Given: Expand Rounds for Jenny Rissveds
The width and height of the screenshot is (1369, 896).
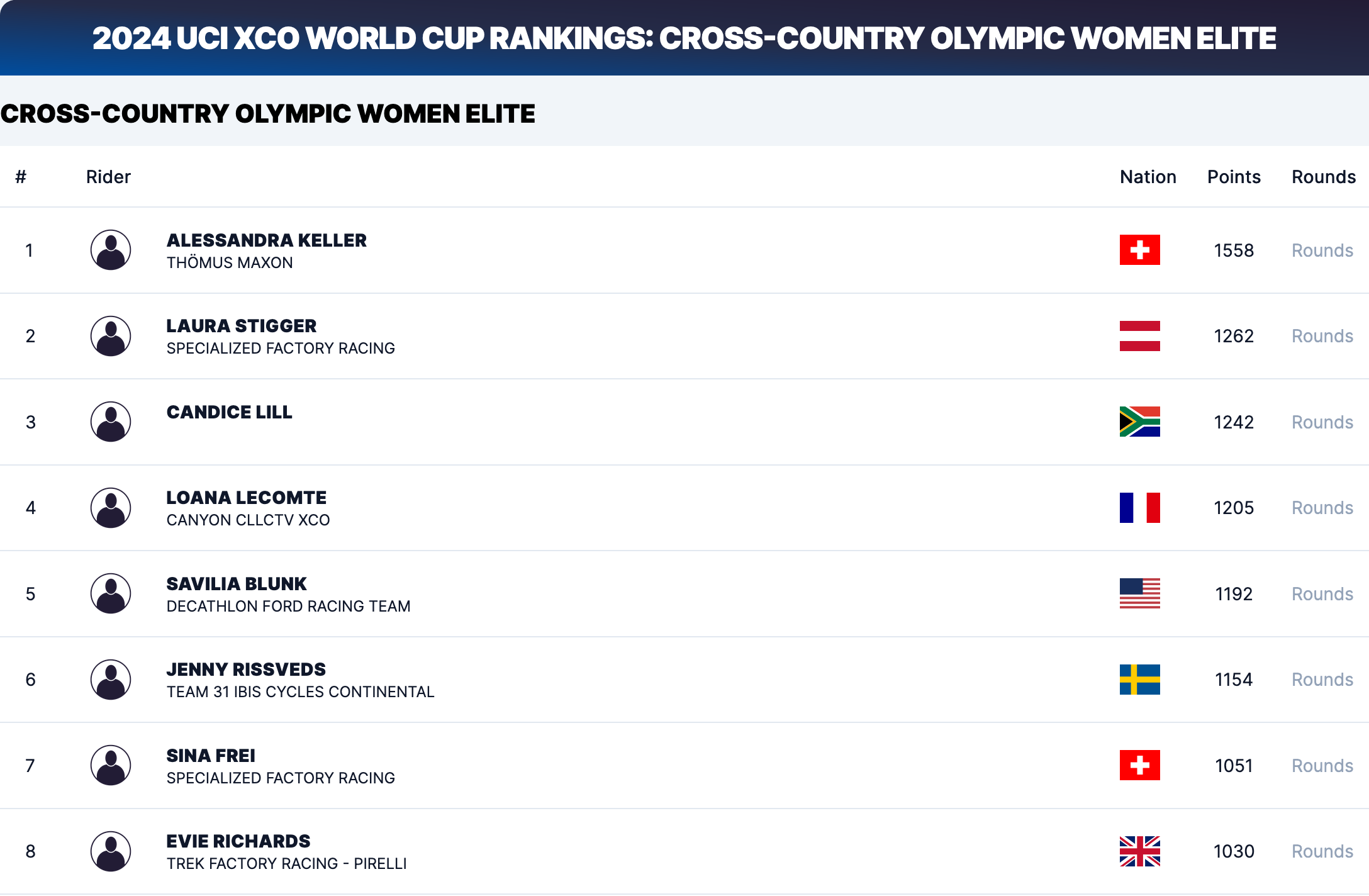Looking at the screenshot, I should pyautogui.click(x=1322, y=680).
